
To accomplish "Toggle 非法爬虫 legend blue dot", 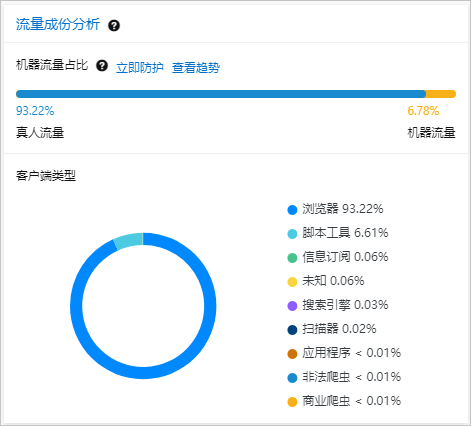I will click(292, 378).
